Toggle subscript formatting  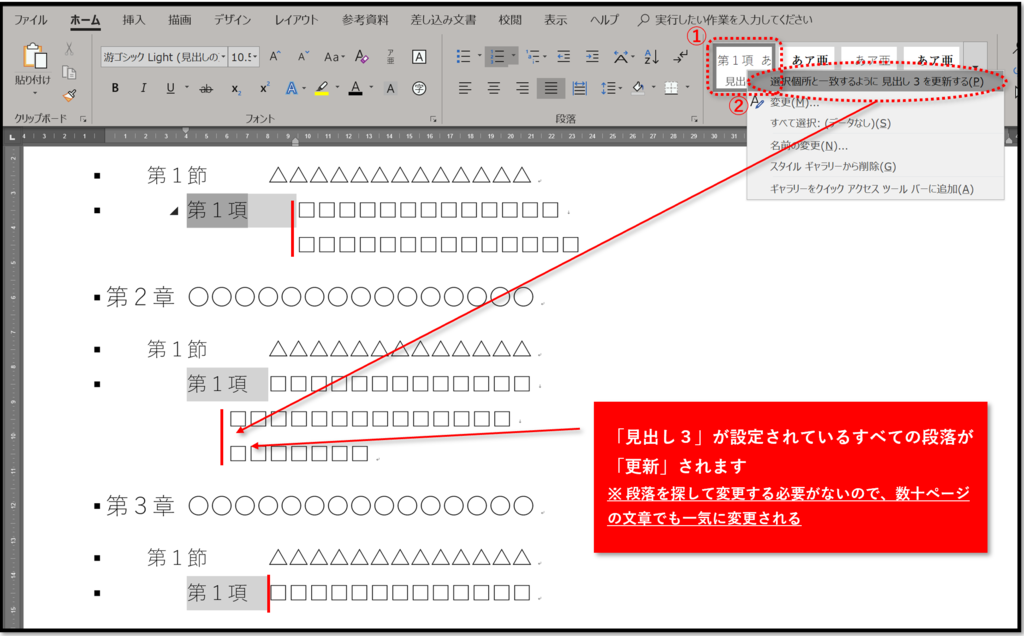tap(236, 89)
